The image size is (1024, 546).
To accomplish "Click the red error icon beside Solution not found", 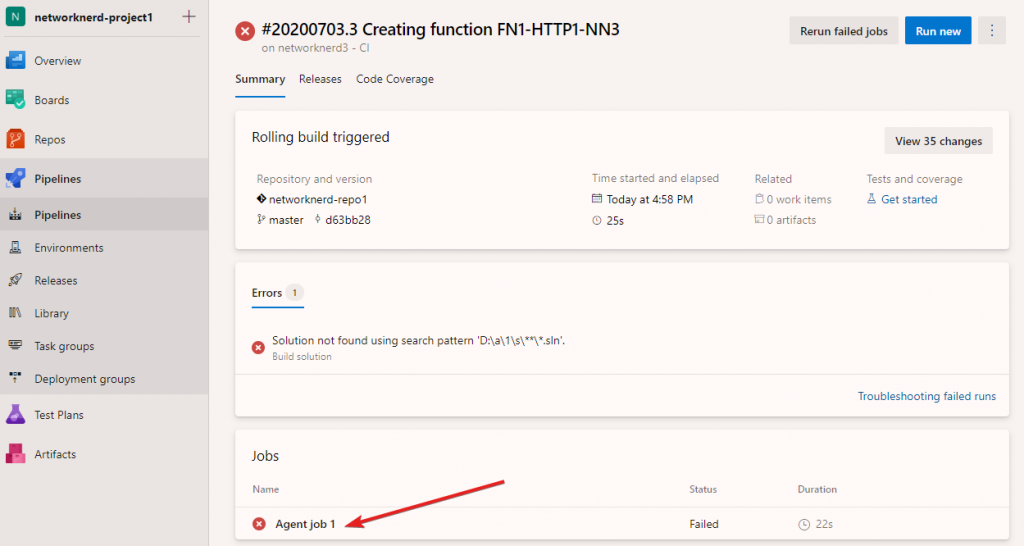I will coord(259,347).
